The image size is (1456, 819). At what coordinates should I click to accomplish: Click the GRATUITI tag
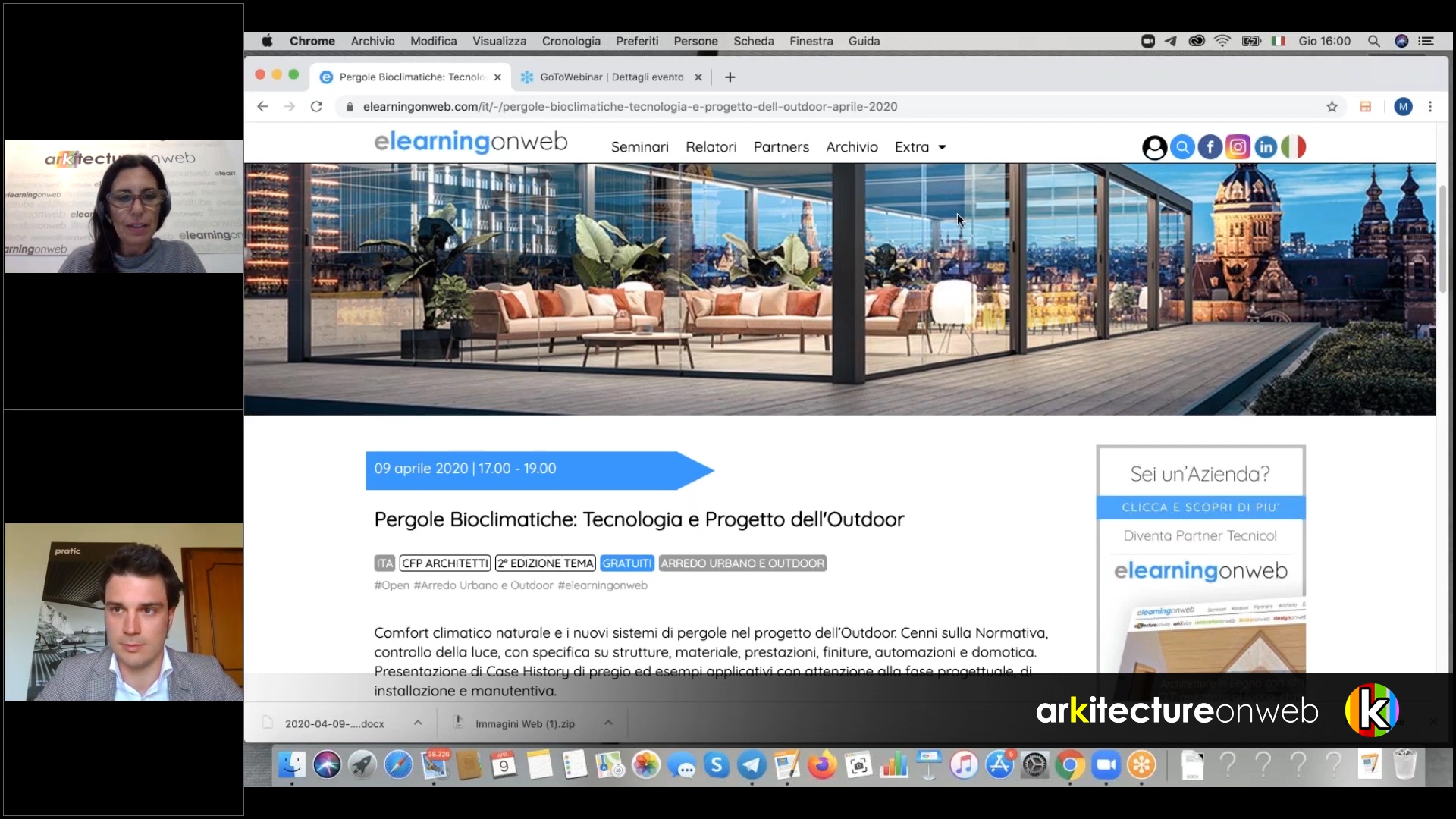pyautogui.click(x=626, y=563)
